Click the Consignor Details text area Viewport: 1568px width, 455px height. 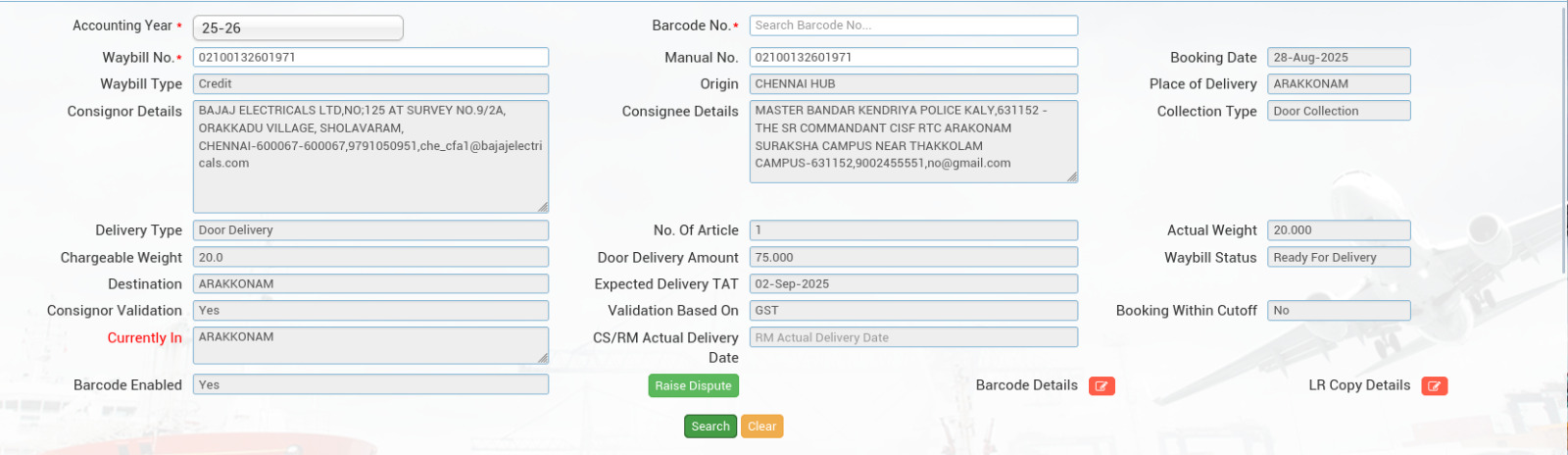370,156
